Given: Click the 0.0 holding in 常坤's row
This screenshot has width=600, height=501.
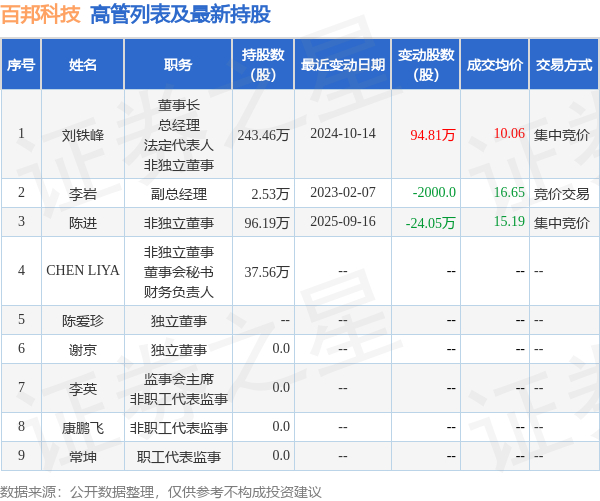Looking at the screenshot, I should tap(281, 455).
